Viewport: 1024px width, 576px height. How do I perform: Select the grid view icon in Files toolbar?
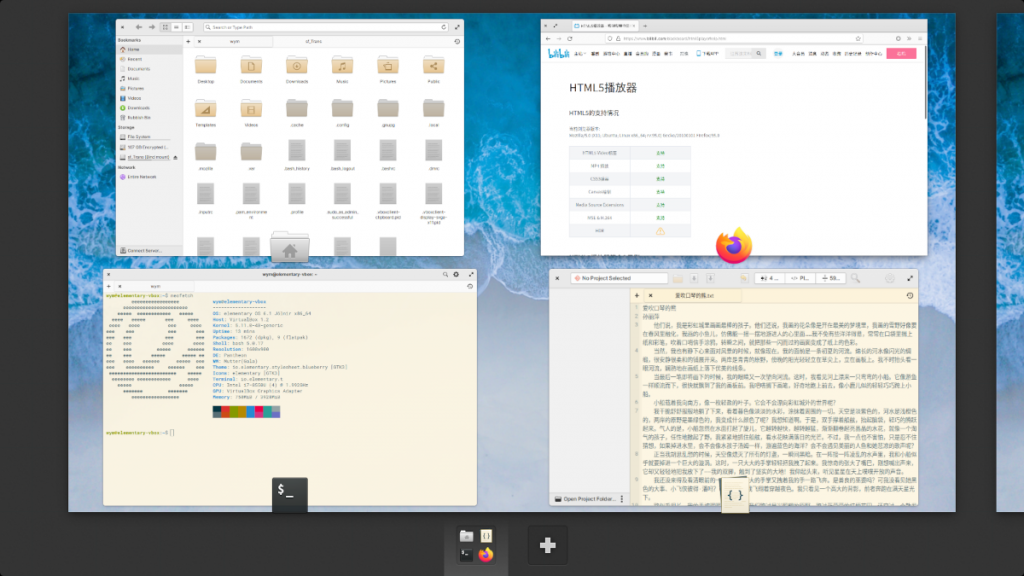(x=165, y=27)
